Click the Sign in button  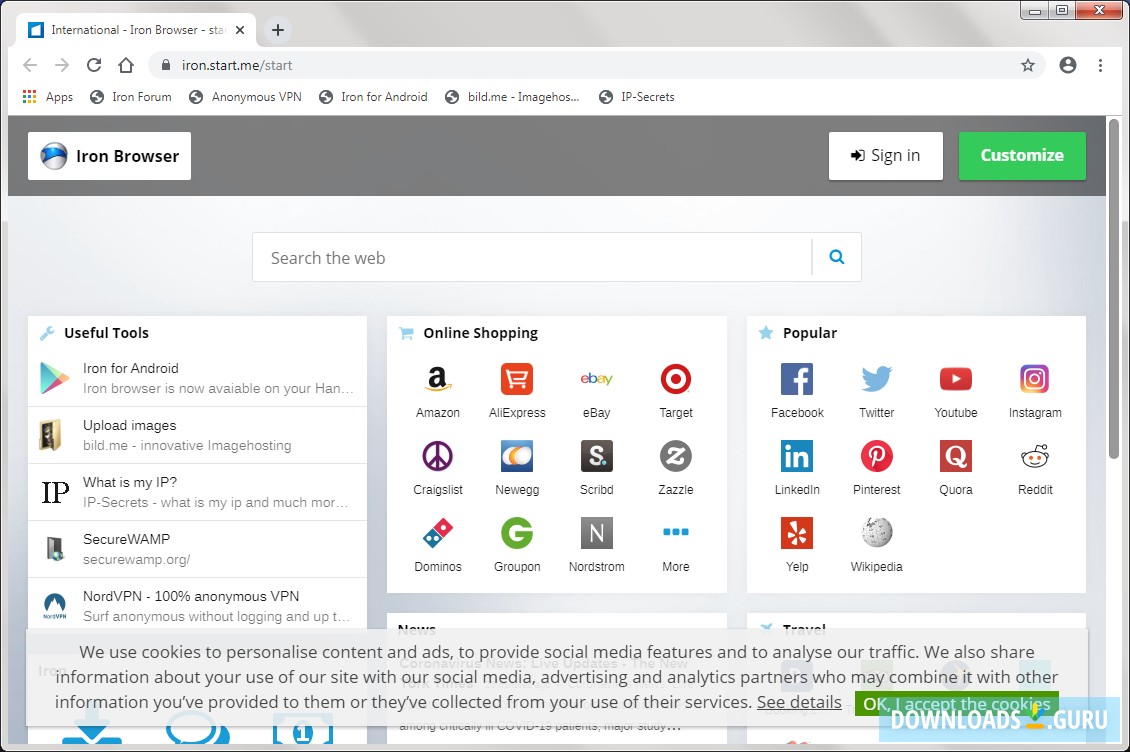(886, 156)
